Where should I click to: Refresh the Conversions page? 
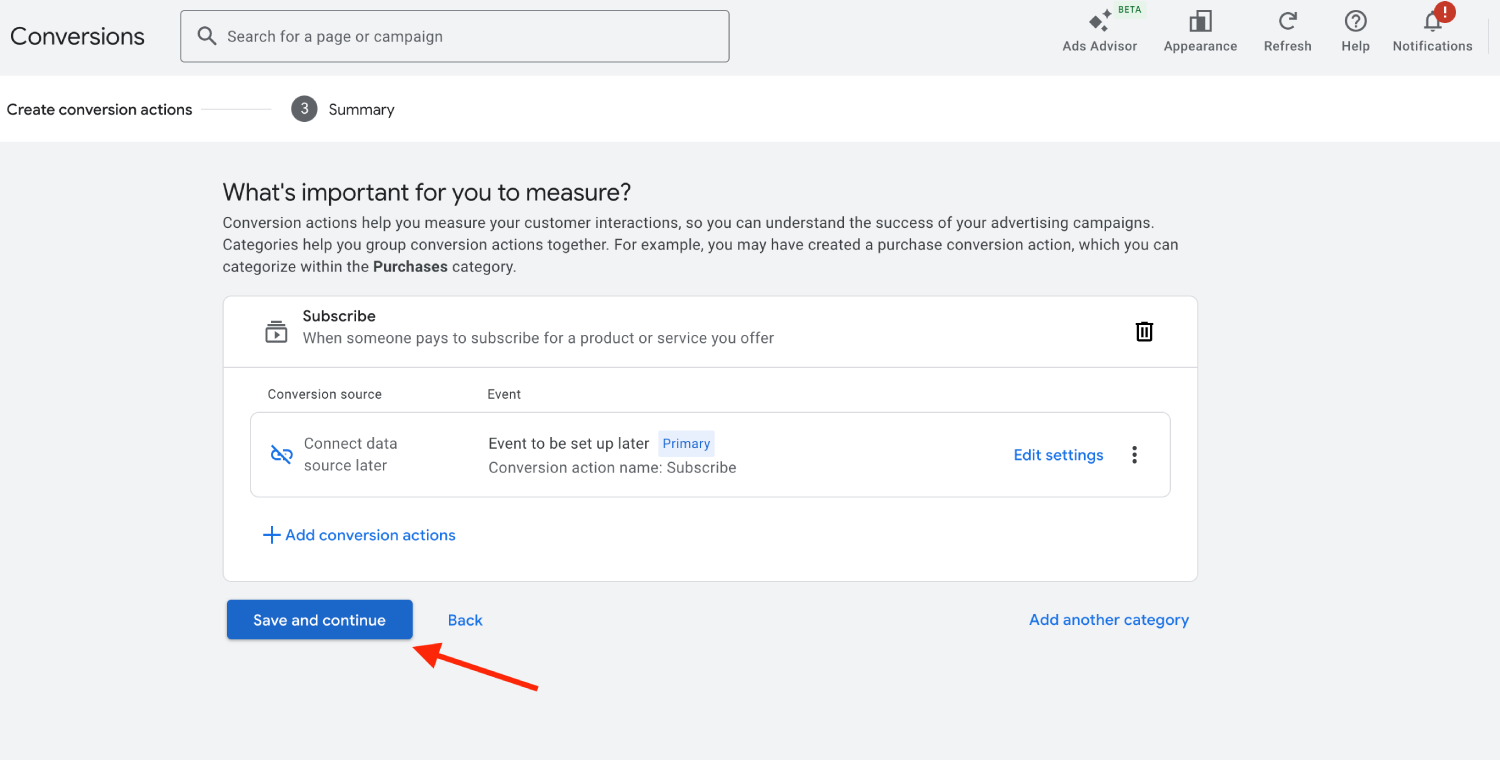click(x=1287, y=32)
